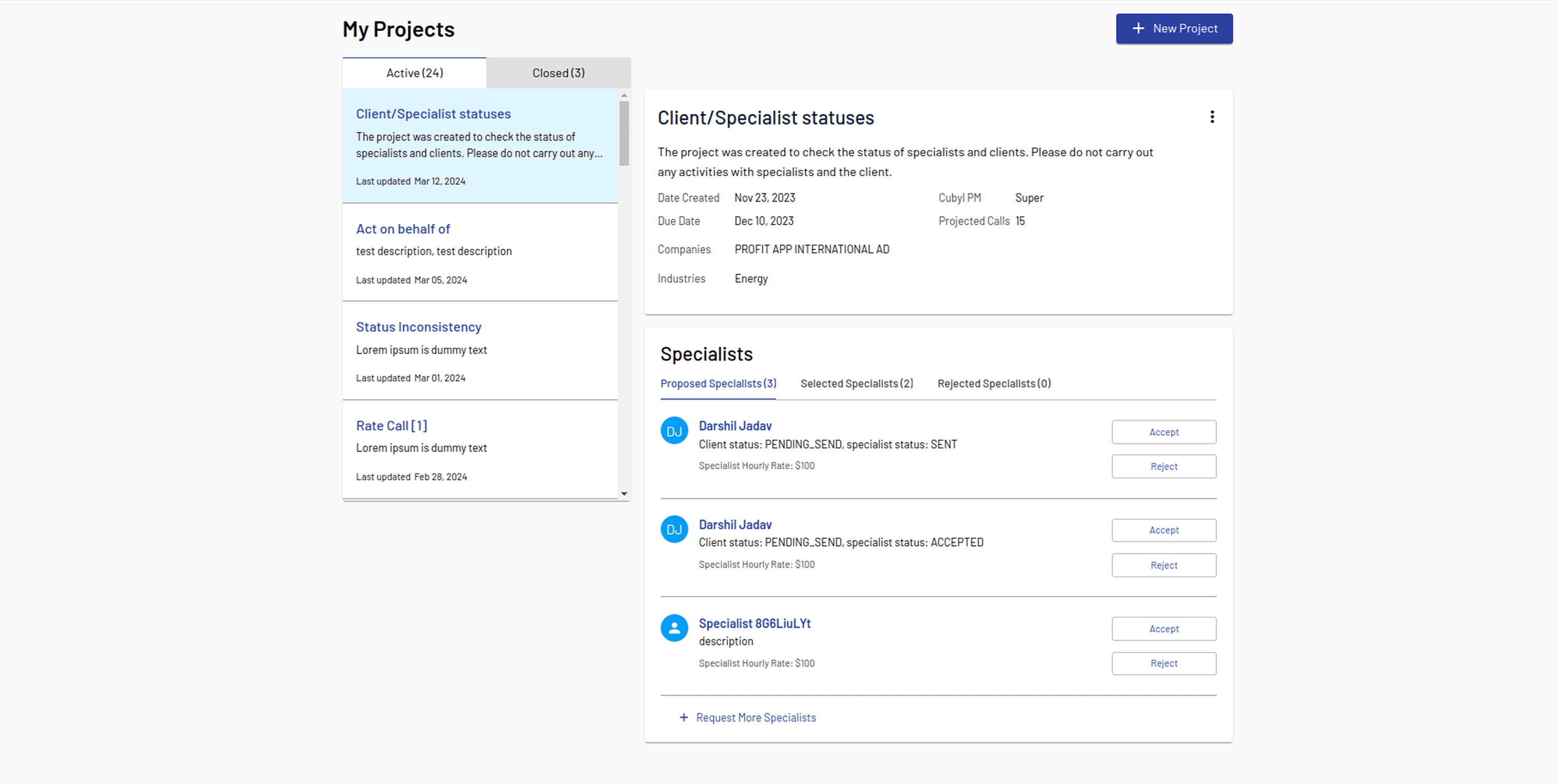This screenshot has height=784, width=1558.
Task: Open the Status Inconsistency project
Action: click(x=480, y=350)
